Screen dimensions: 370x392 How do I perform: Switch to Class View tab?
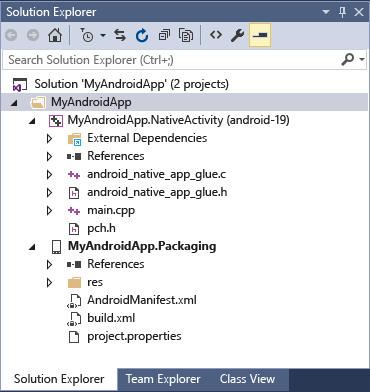tap(247, 379)
